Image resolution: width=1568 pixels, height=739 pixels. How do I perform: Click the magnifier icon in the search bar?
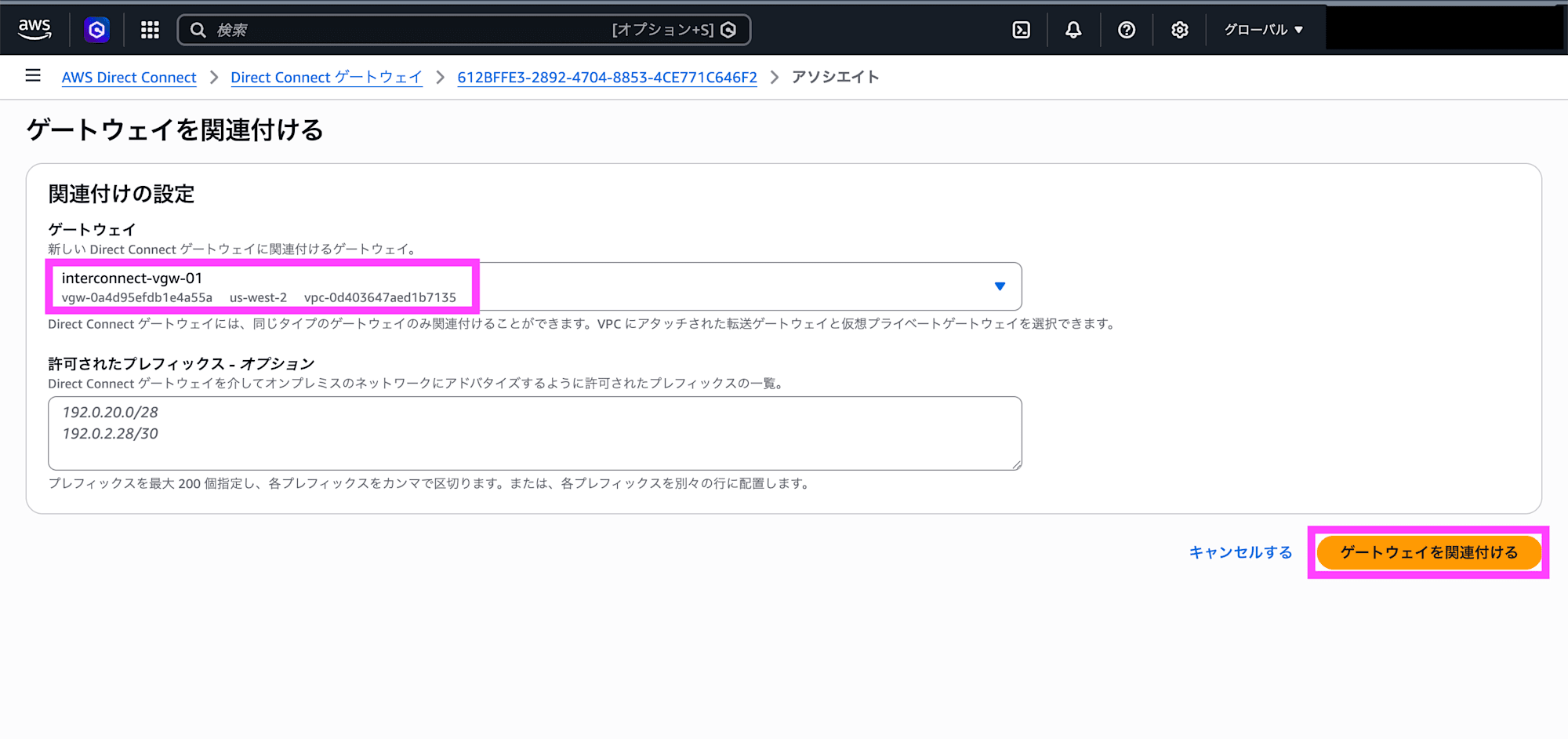198,29
